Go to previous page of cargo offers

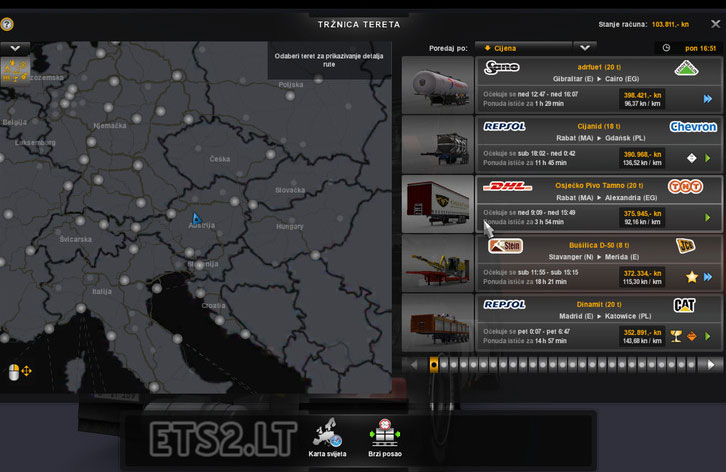pyautogui.click(x=411, y=365)
